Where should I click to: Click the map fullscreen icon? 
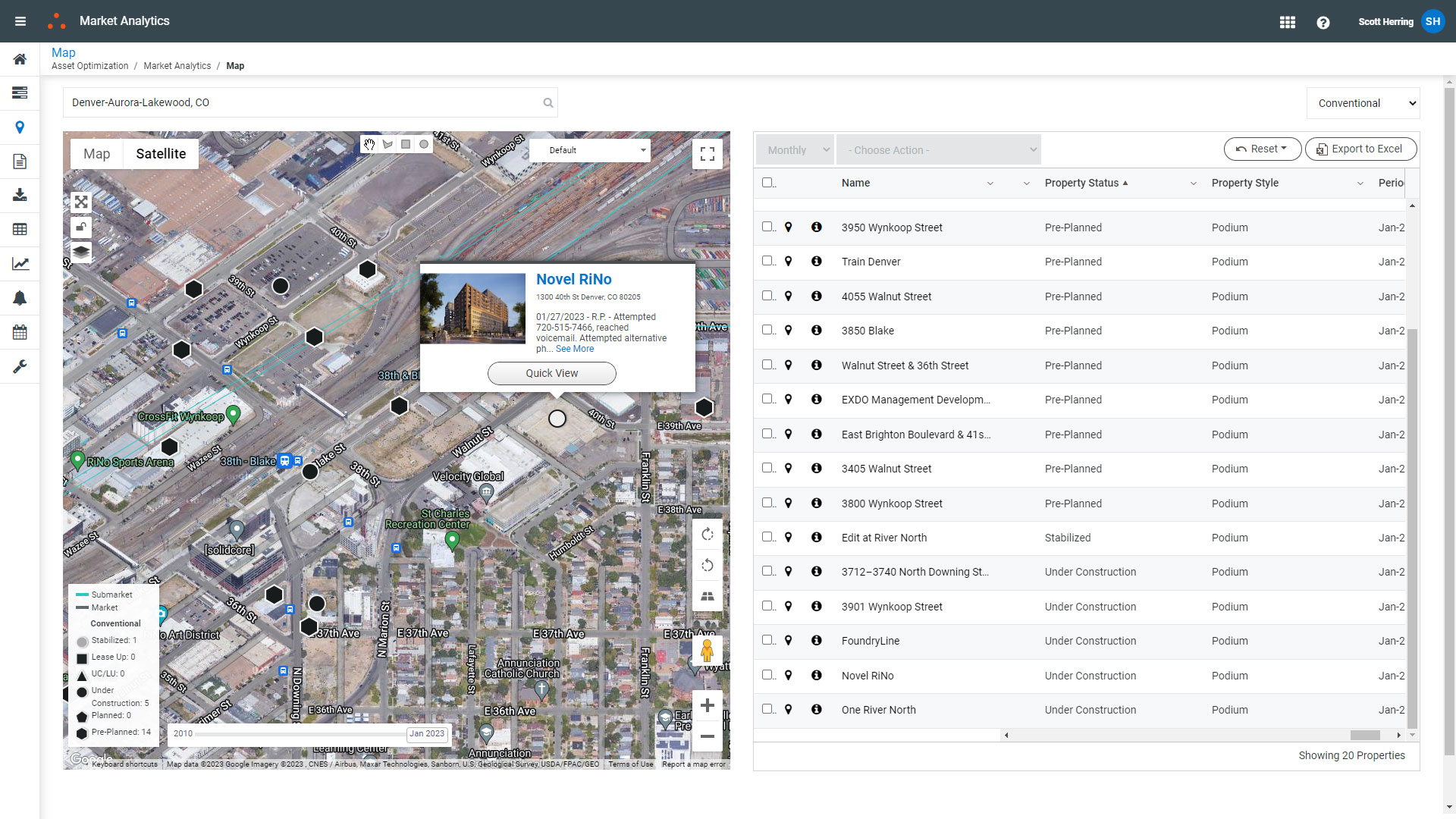pyautogui.click(x=707, y=154)
